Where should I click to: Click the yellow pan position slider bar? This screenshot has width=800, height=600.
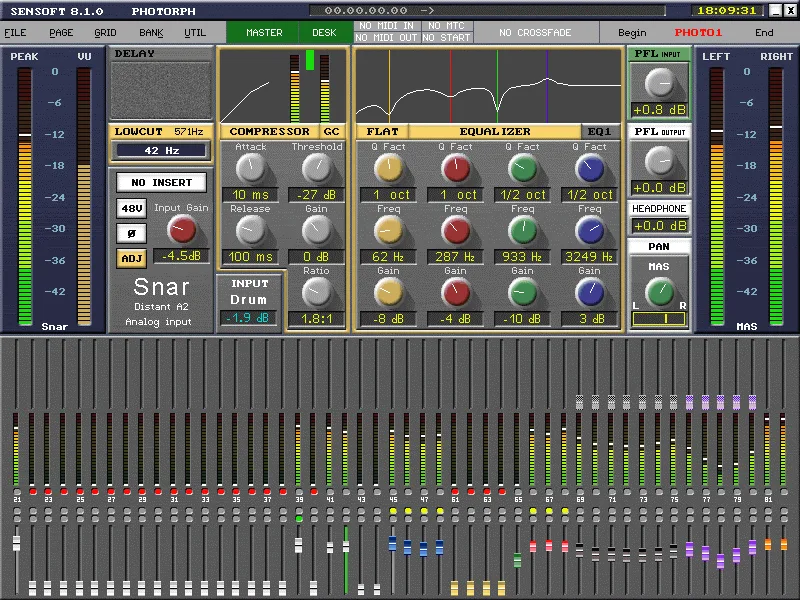click(659, 319)
